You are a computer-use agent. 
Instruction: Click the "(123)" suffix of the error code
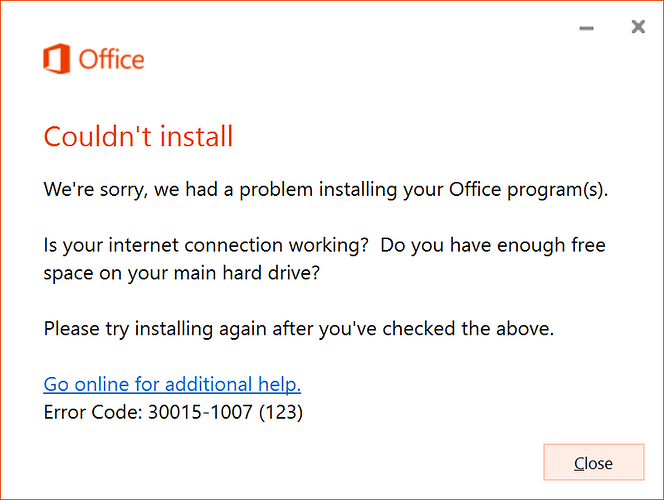(x=284, y=410)
